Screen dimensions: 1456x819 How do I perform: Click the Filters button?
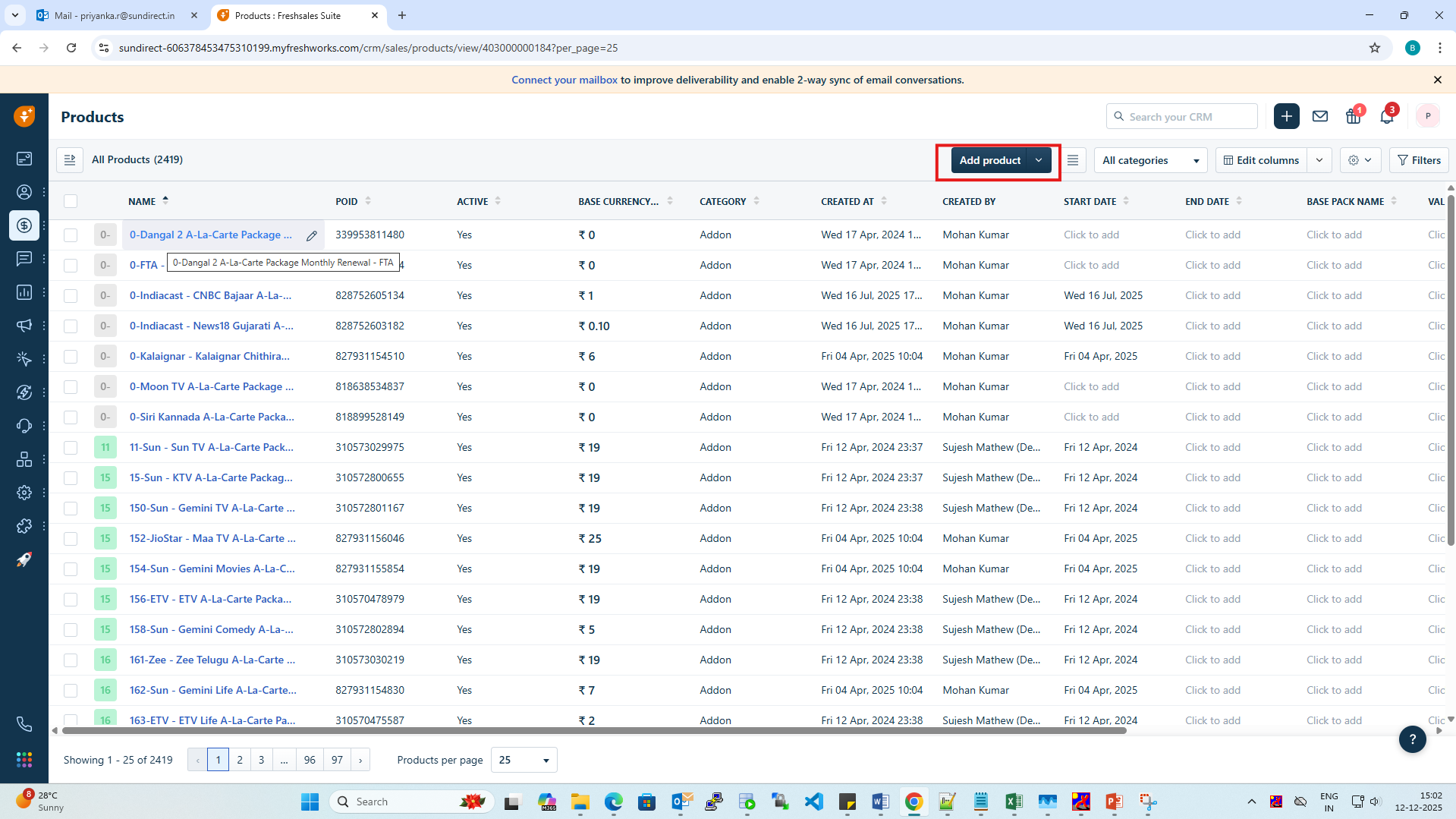pyautogui.click(x=1419, y=160)
